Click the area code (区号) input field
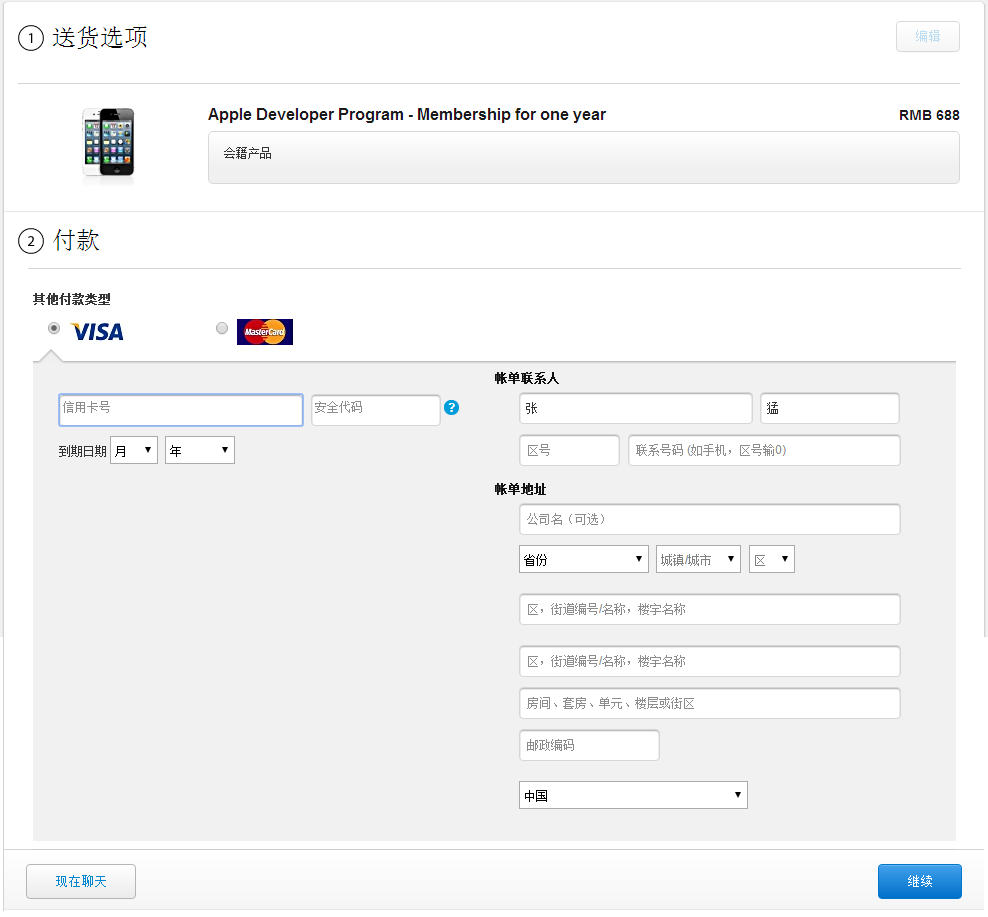This screenshot has width=988, height=917. point(569,451)
